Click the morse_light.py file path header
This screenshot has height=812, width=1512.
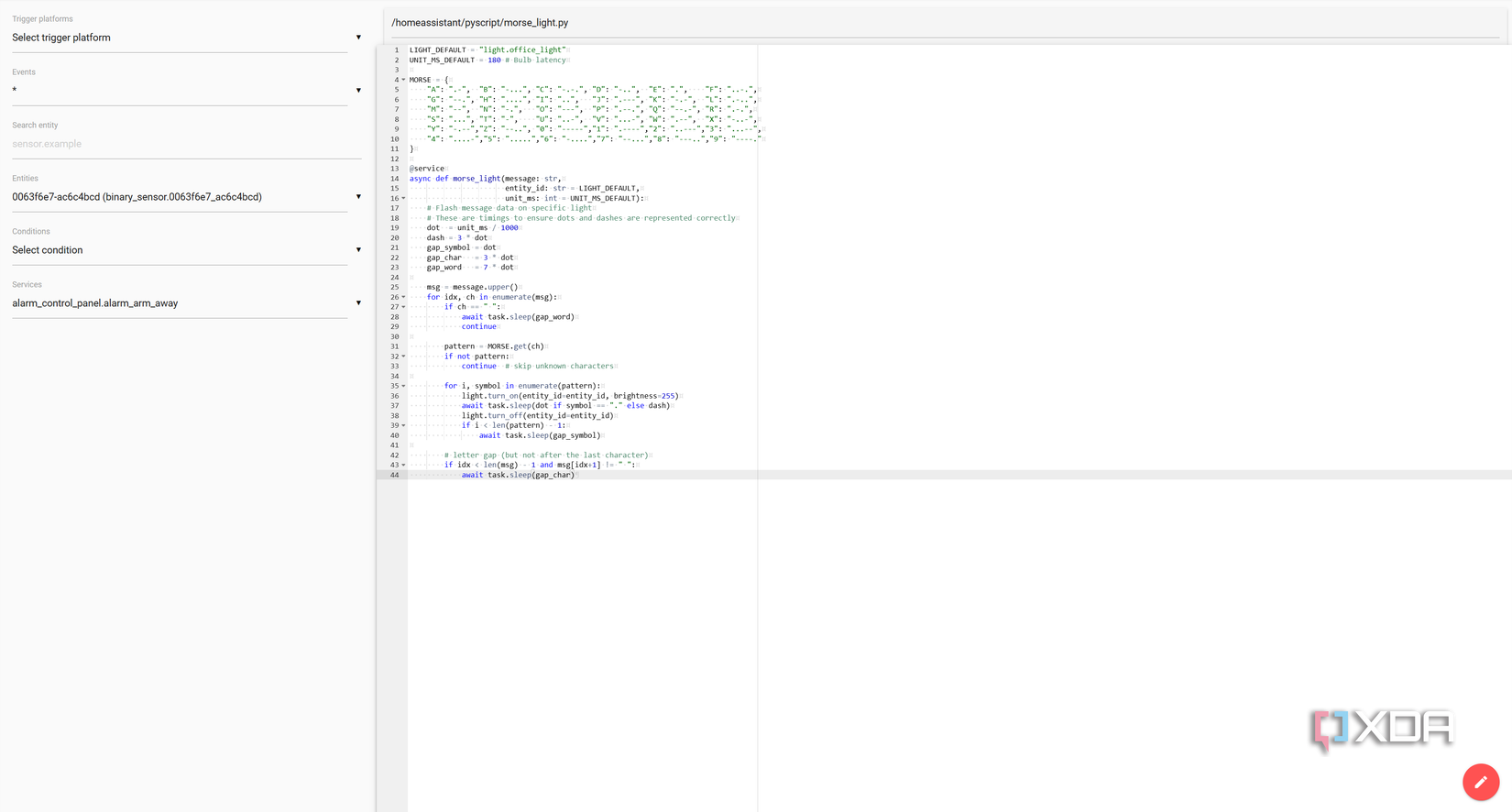[480, 23]
